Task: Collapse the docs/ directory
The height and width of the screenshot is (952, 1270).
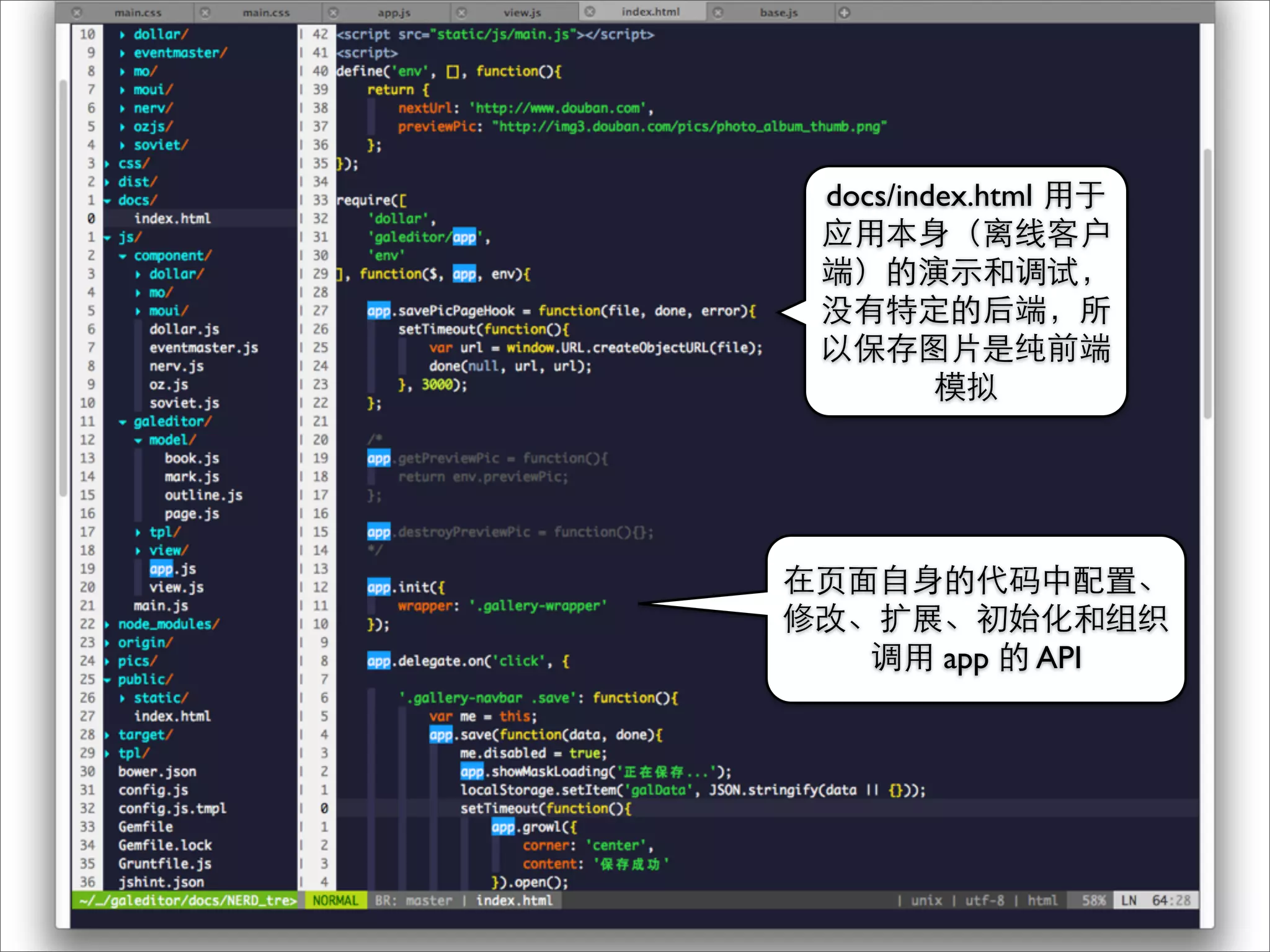Action: click(107, 201)
